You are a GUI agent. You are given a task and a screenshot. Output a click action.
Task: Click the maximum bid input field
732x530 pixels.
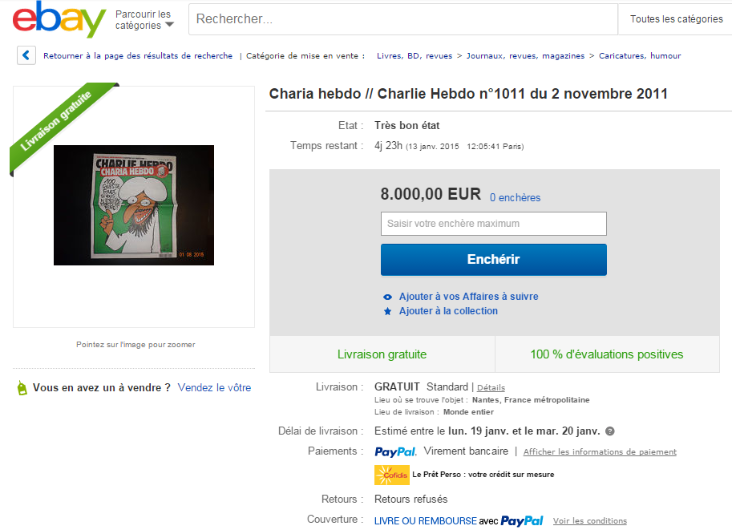click(x=493, y=224)
